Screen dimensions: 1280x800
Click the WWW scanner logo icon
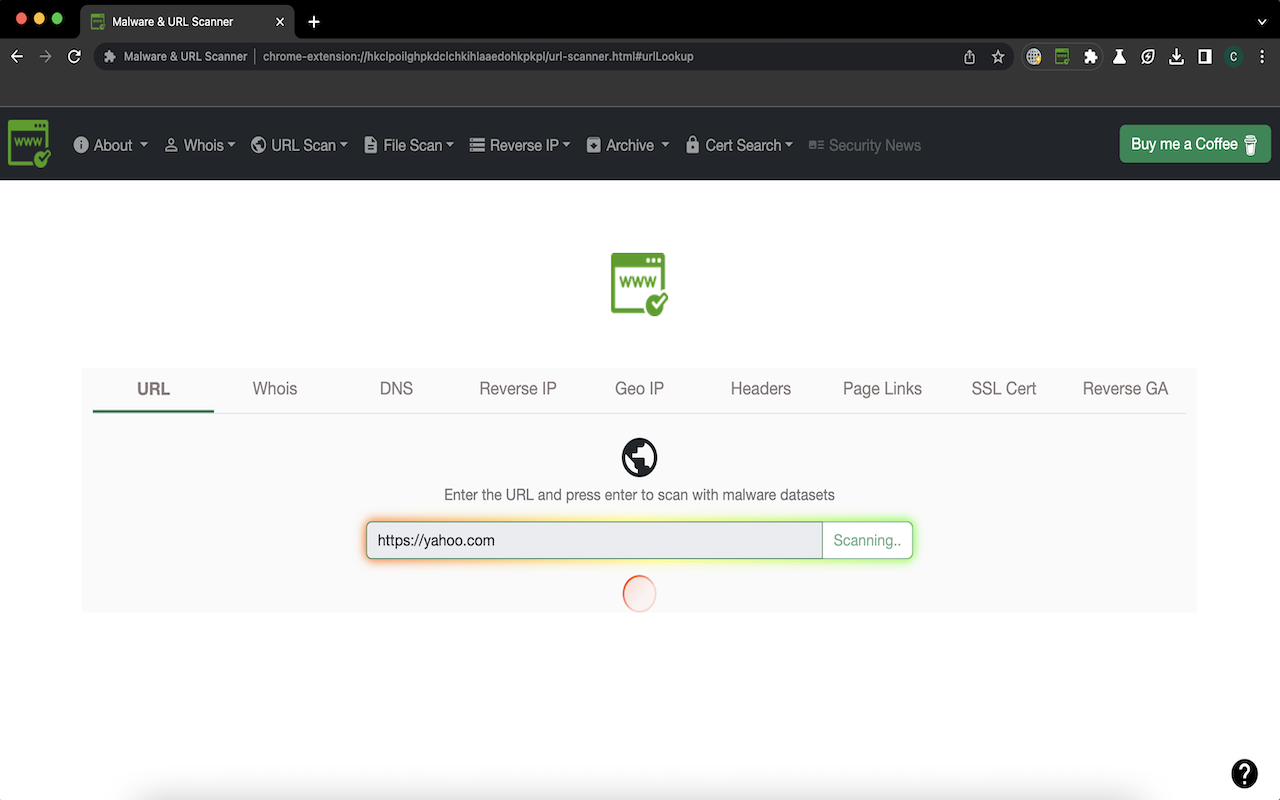click(28, 143)
